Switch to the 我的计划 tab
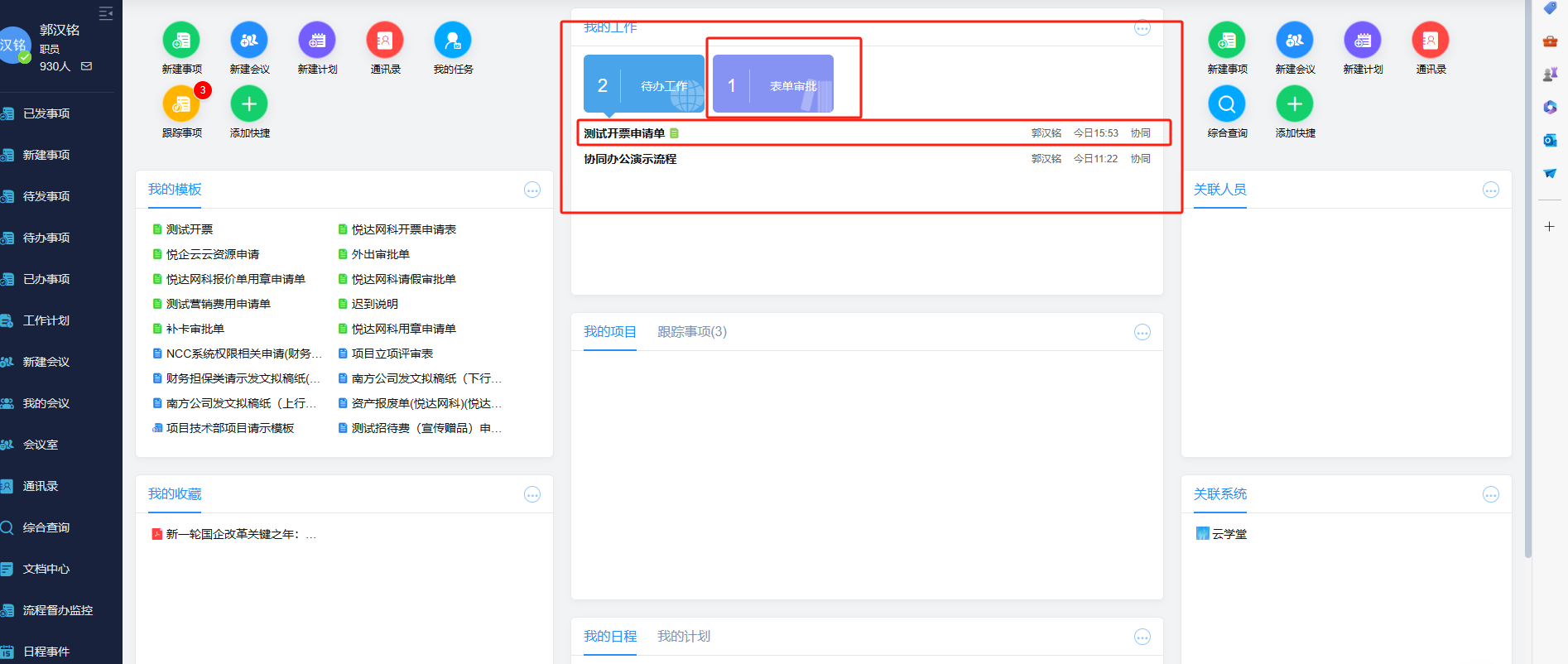The width and height of the screenshot is (1568, 664). [x=684, y=637]
